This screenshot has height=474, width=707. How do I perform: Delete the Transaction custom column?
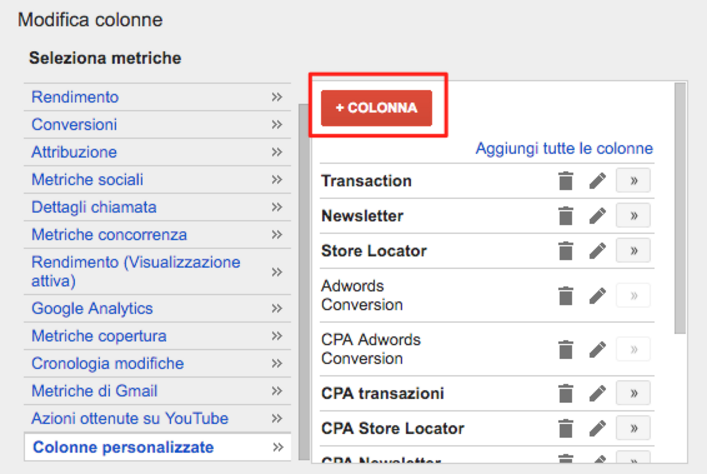[565, 181]
